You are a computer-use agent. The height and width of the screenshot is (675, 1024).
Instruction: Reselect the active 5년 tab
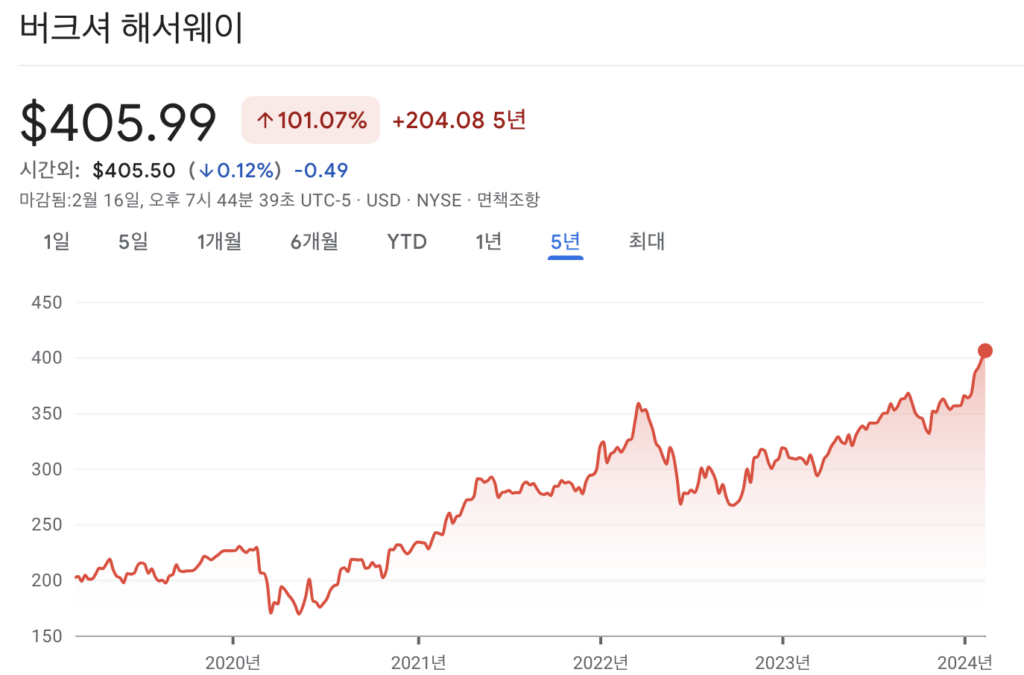tap(564, 241)
